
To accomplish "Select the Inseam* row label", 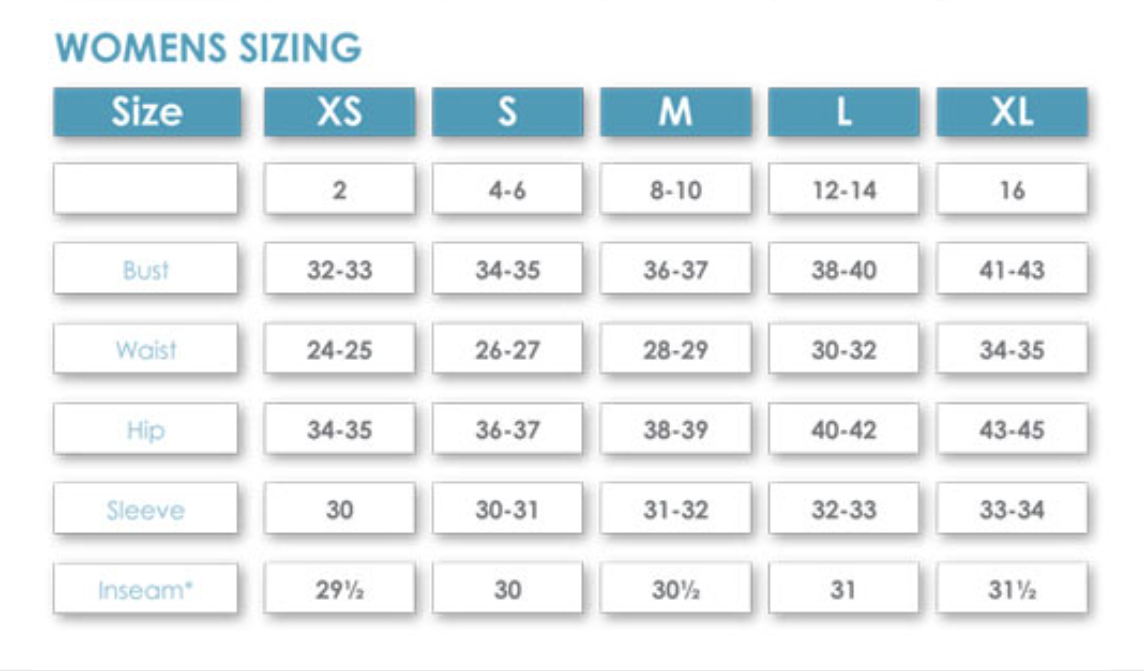I will [146, 590].
